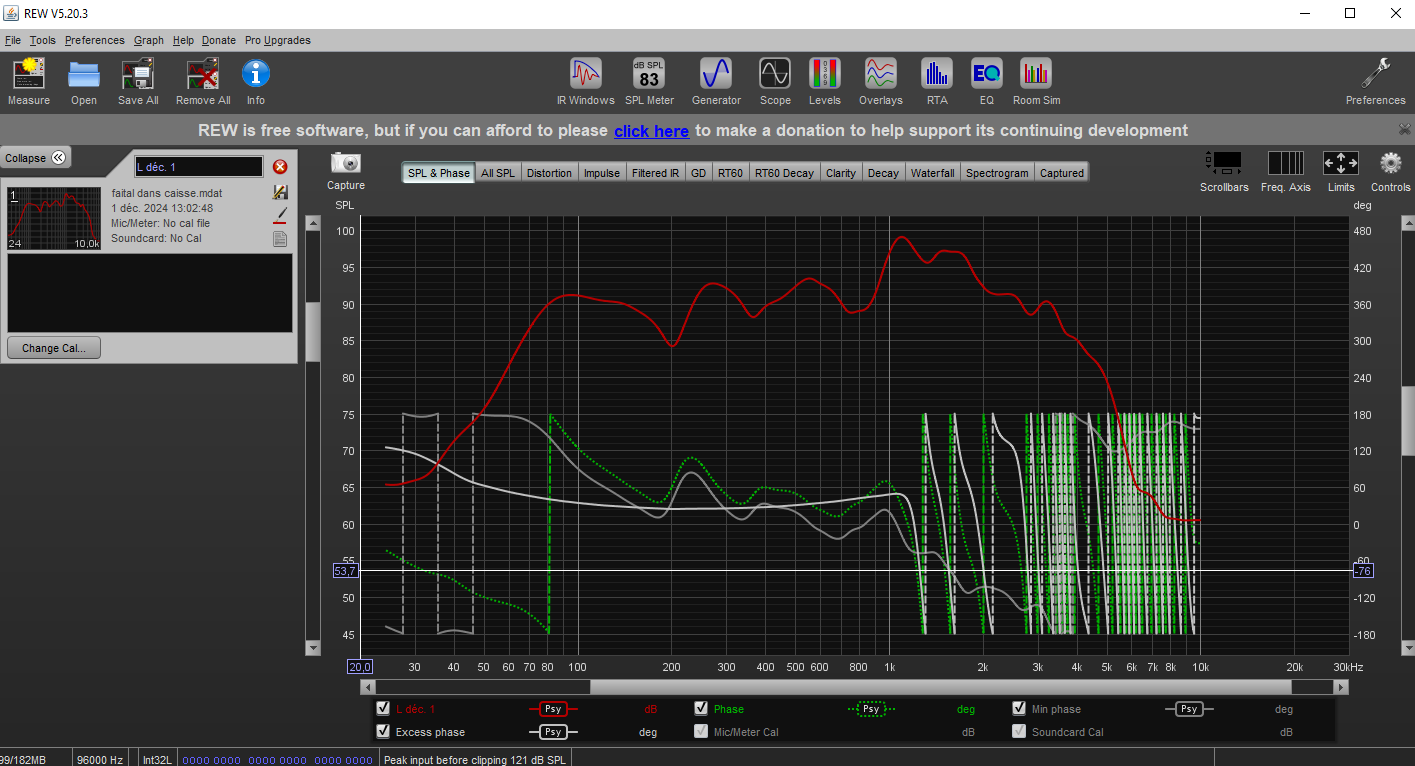The height and width of the screenshot is (766, 1415).
Task: Disable the Excess phase trace
Action: click(x=383, y=731)
